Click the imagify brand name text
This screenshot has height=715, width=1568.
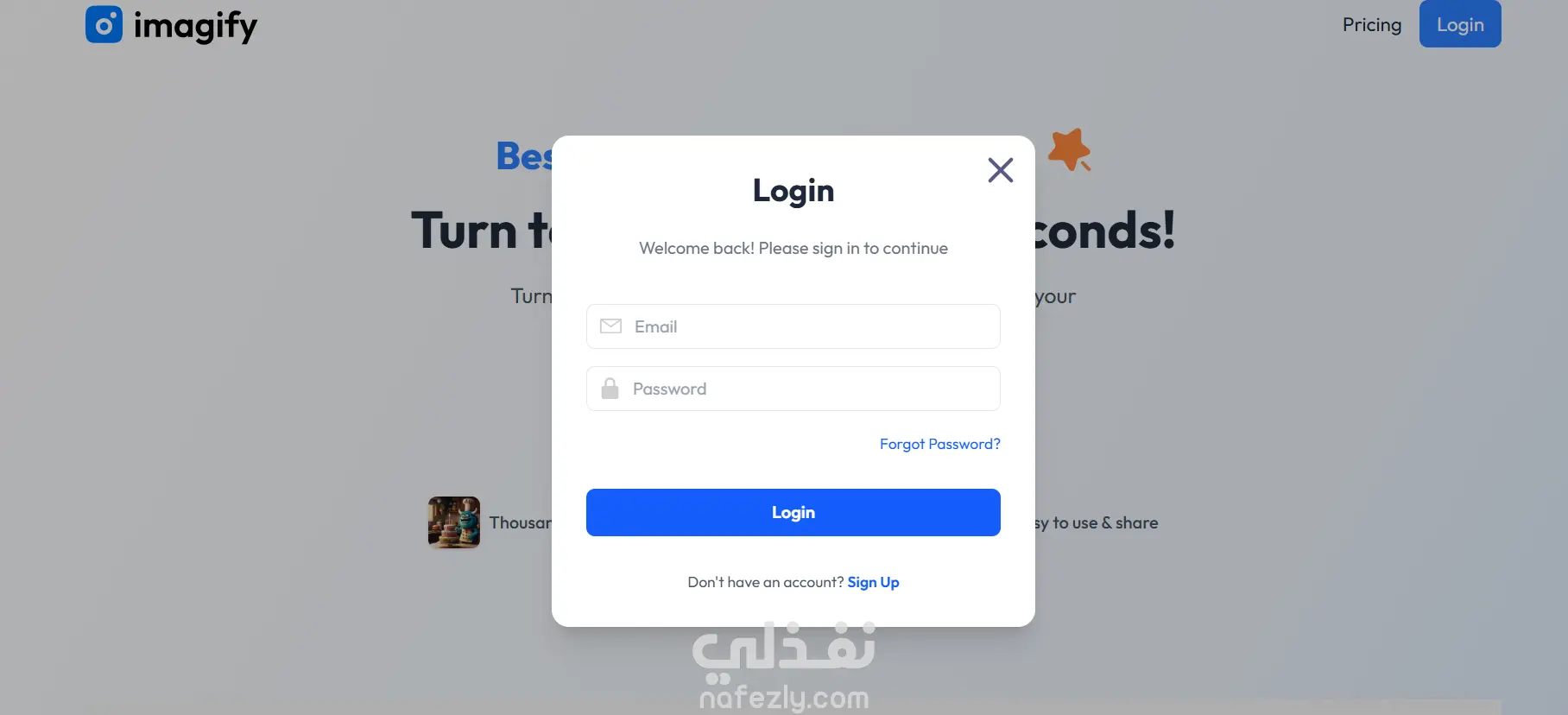tap(195, 27)
